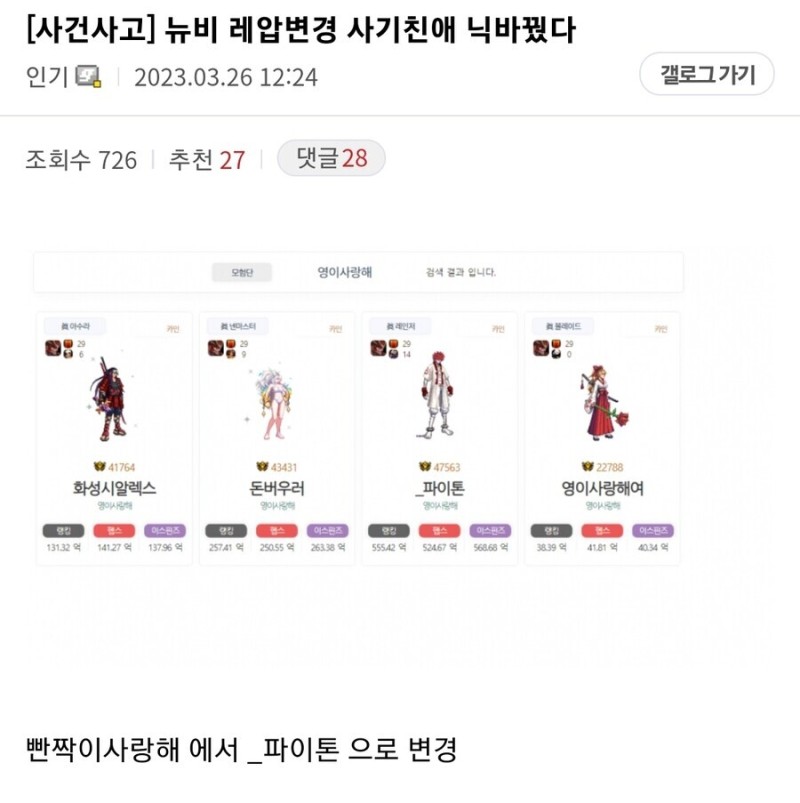Click the crown fame icon showing 22788
800x803 pixels.
pyautogui.click(x=587, y=467)
